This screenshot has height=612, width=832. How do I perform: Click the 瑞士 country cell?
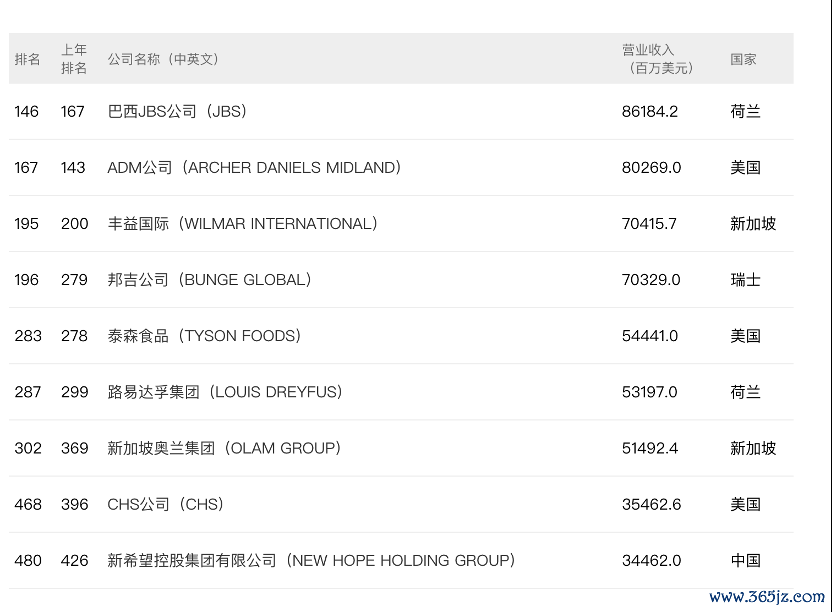pos(746,280)
